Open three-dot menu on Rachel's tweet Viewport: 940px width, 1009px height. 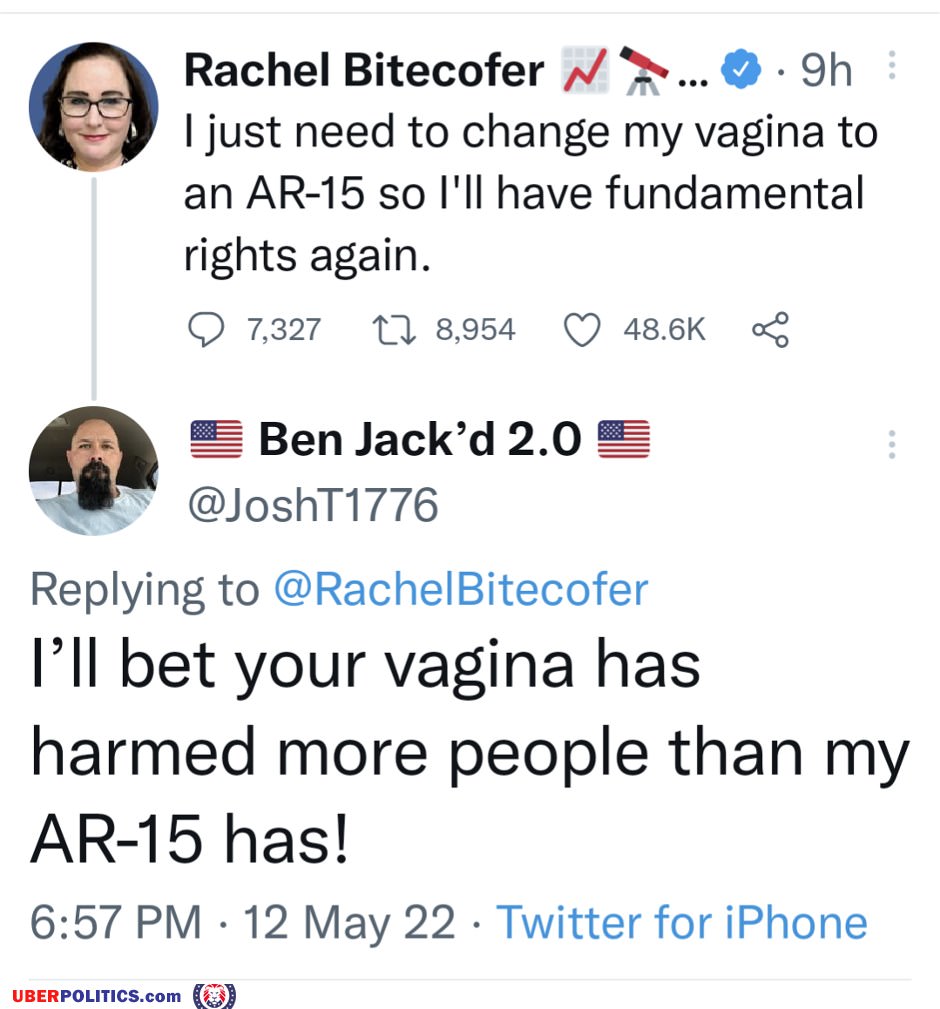tap(892, 65)
